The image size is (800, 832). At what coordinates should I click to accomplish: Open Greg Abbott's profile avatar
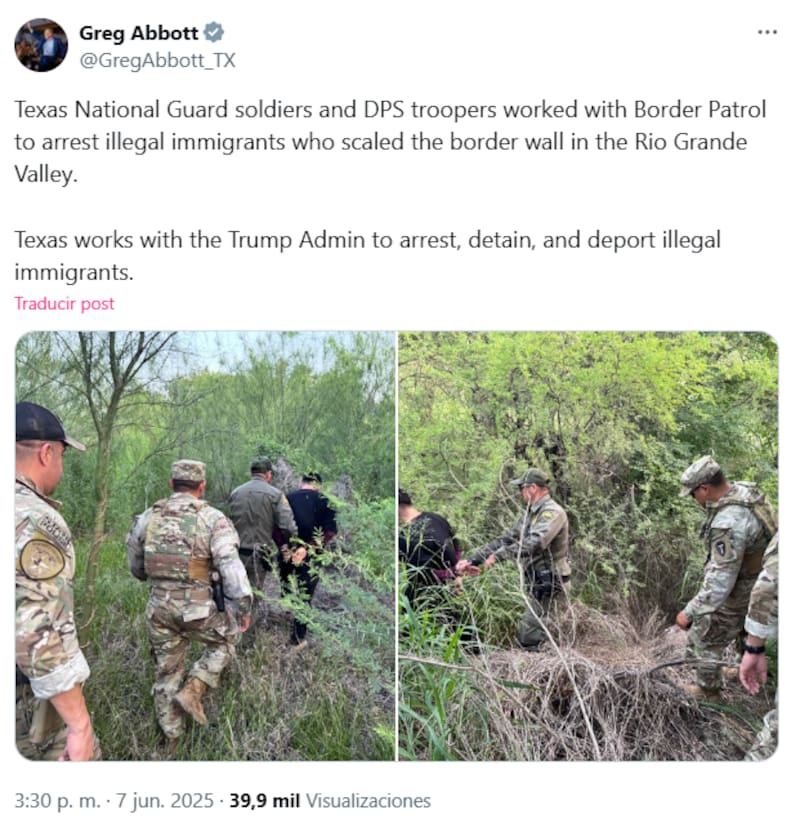41,45
